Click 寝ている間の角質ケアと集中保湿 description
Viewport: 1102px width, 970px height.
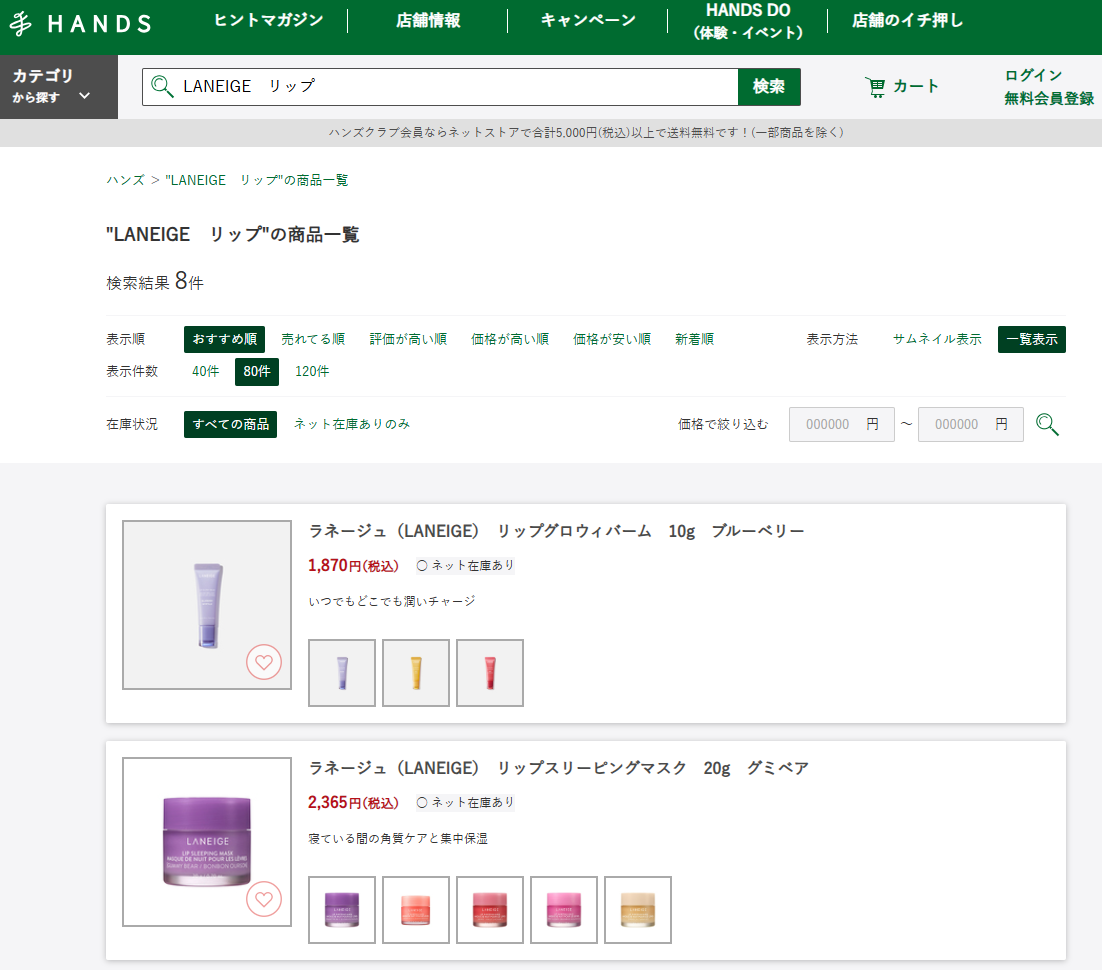click(x=398, y=839)
